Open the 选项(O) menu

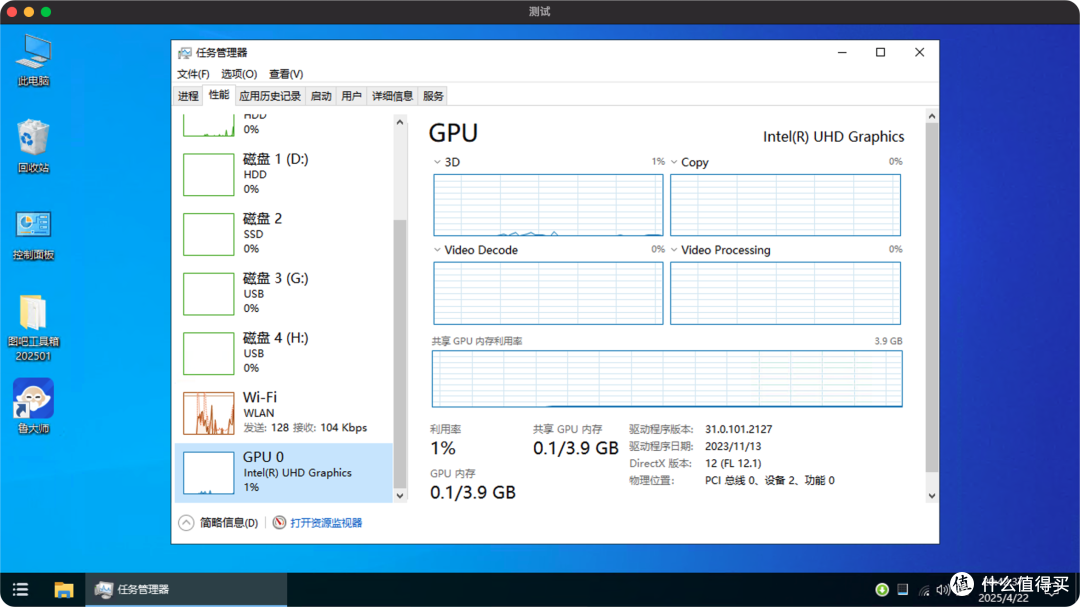click(x=238, y=74)
